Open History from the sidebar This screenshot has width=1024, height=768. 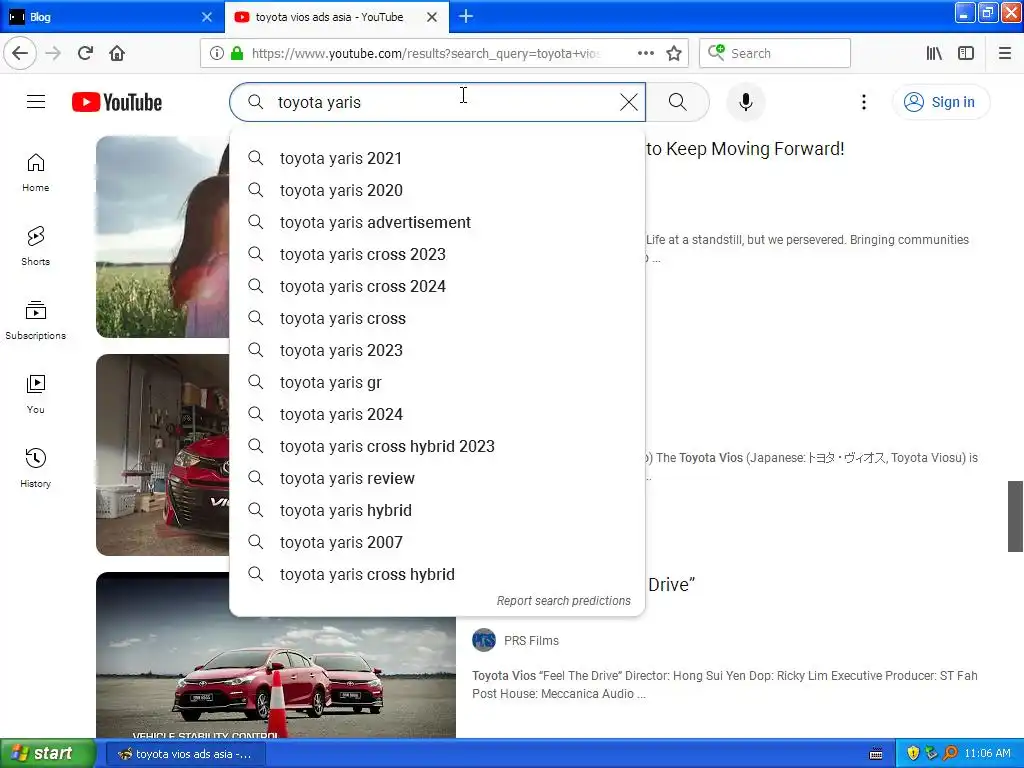pos(35,468)
